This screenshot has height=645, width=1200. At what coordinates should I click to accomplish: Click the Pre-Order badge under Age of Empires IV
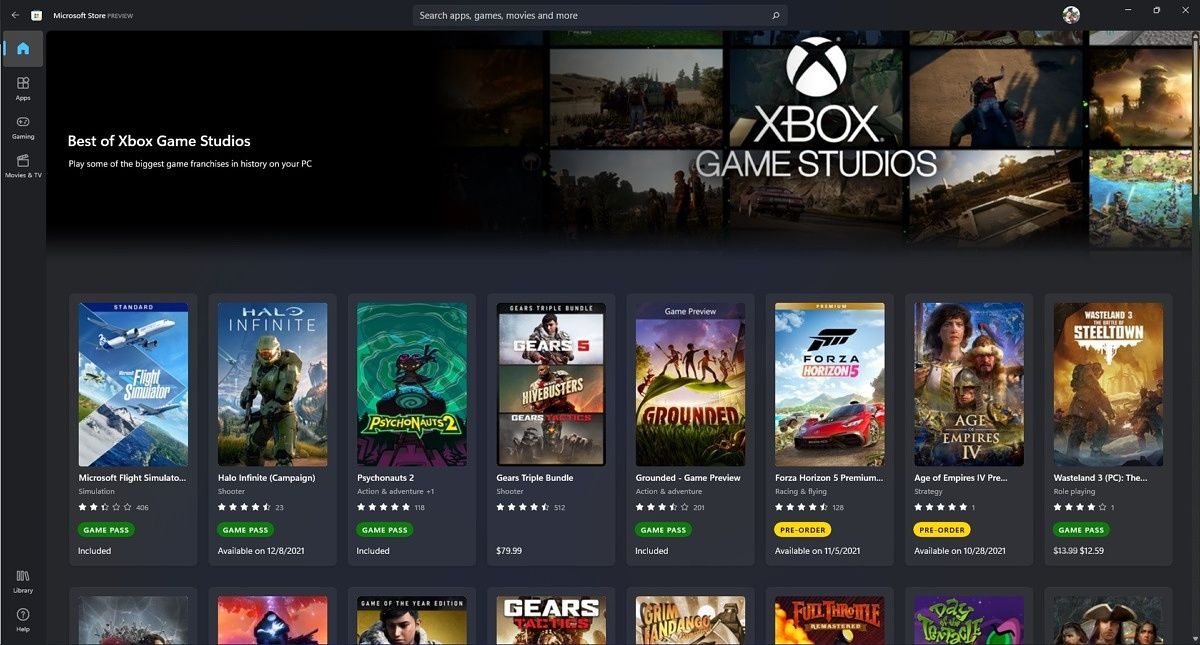point(942,530)
